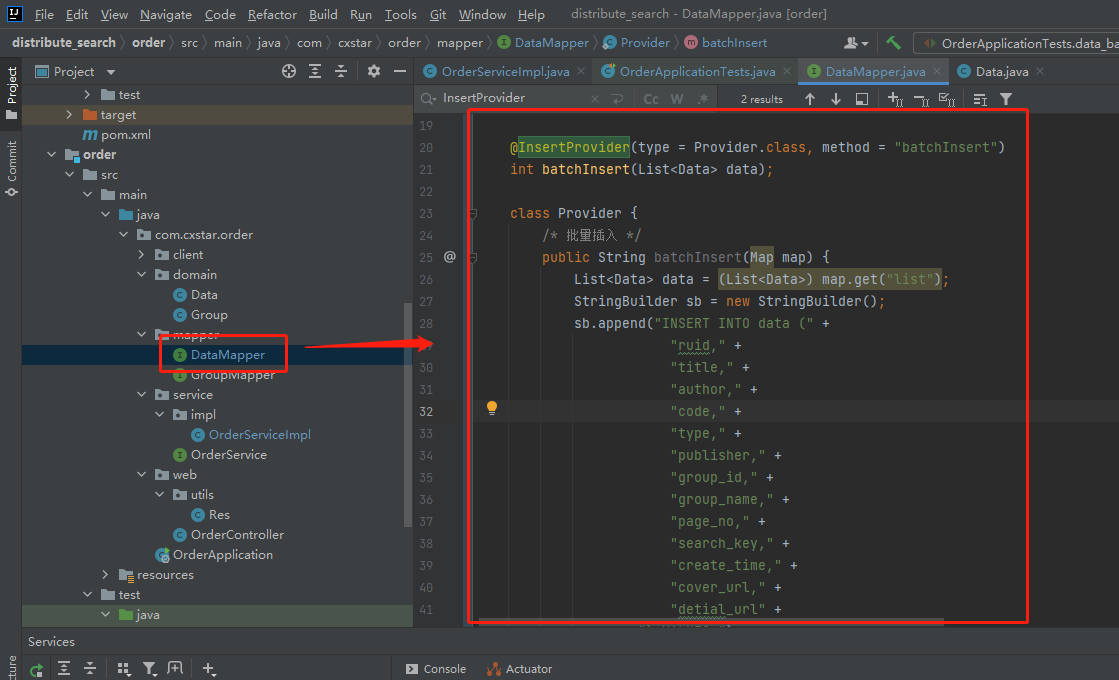The height and width of the screenshot is (680, 1119).
Task: Open Group By icon in Services toolbar
Action: (123, 669)
